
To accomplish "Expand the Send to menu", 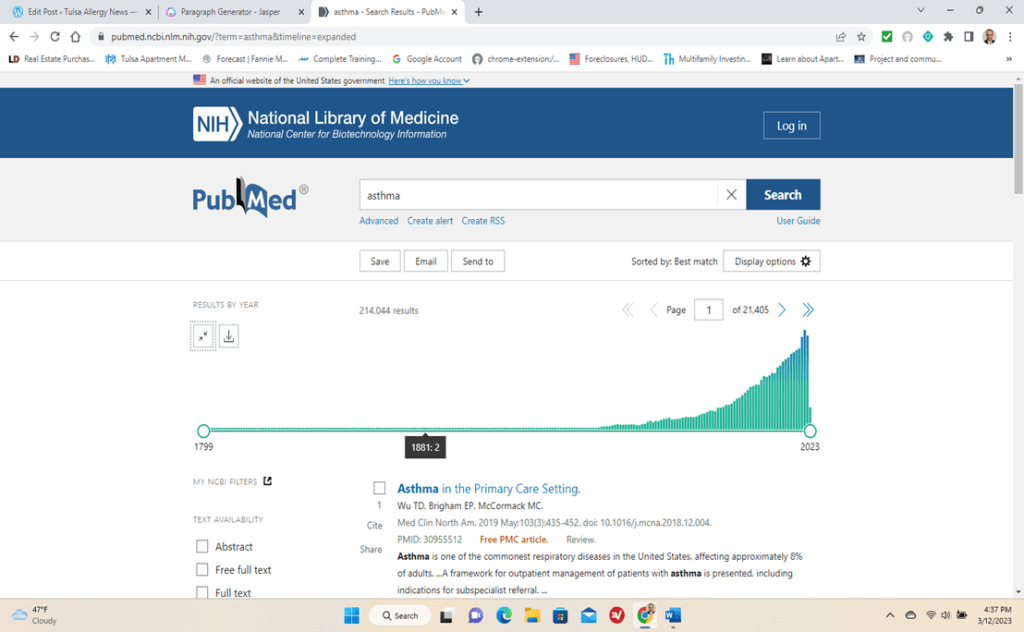I will pos(478,261).
